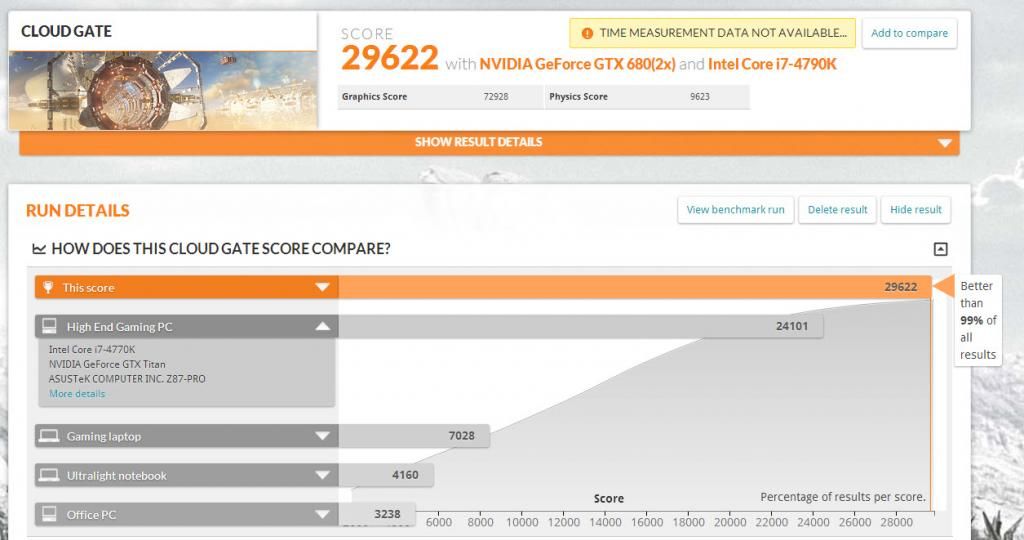Click View benchmark run button
This screenshot has width=1024, height=540.
pos(735,210)
